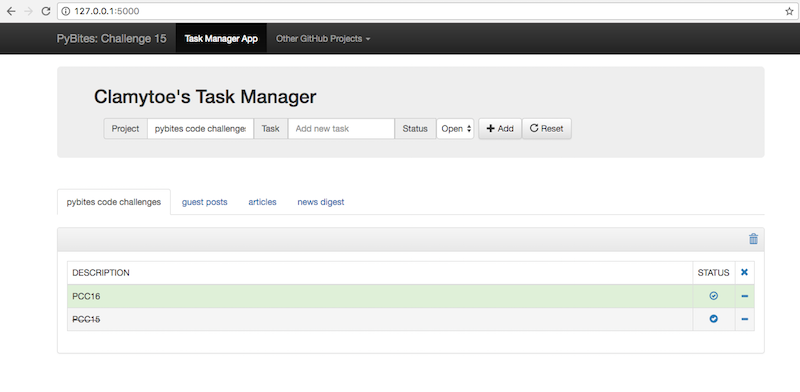
Task: Click the STATUS column header
Action: [x=713, y=273]
